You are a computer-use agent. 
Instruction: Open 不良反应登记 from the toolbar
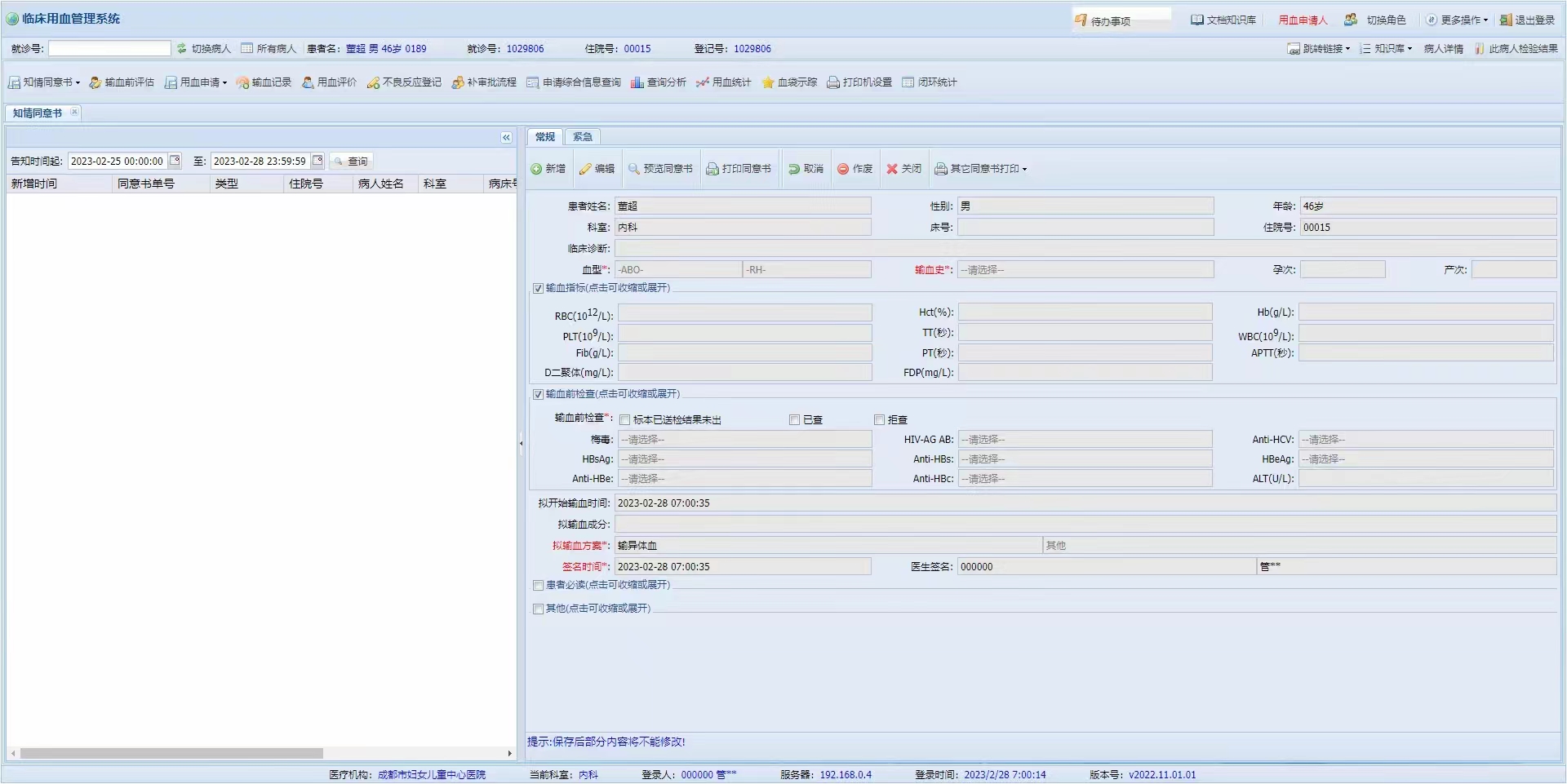coord(404,82)
